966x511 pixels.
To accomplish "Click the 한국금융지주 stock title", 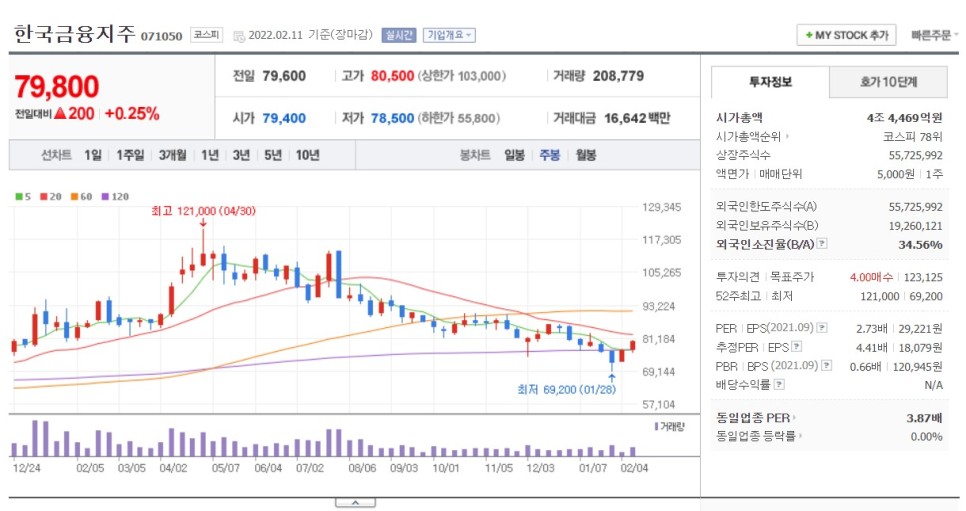I will (74, 34).
